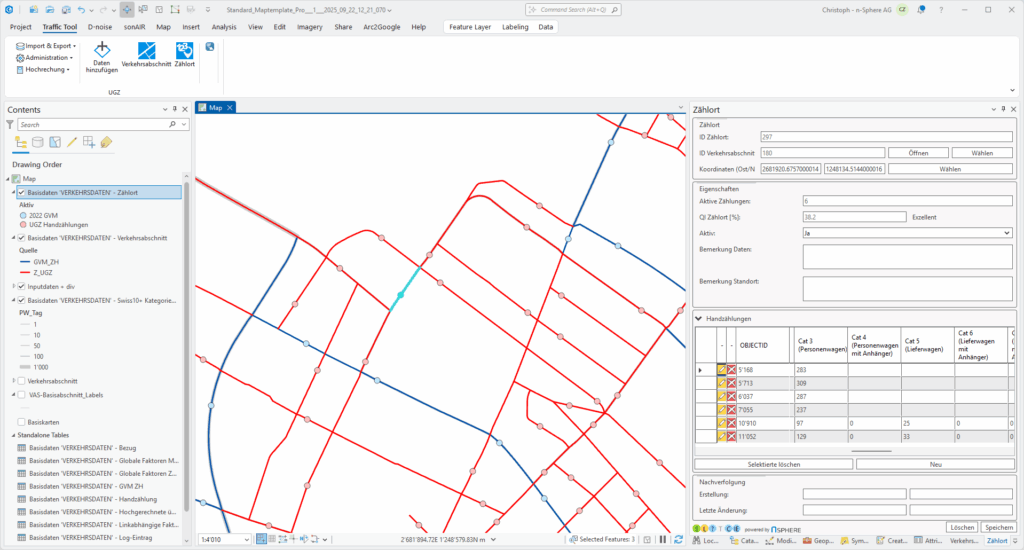Switch Contents to List By Data Source
Screen dimensions: 1024x550
click(x=38, y=142)
